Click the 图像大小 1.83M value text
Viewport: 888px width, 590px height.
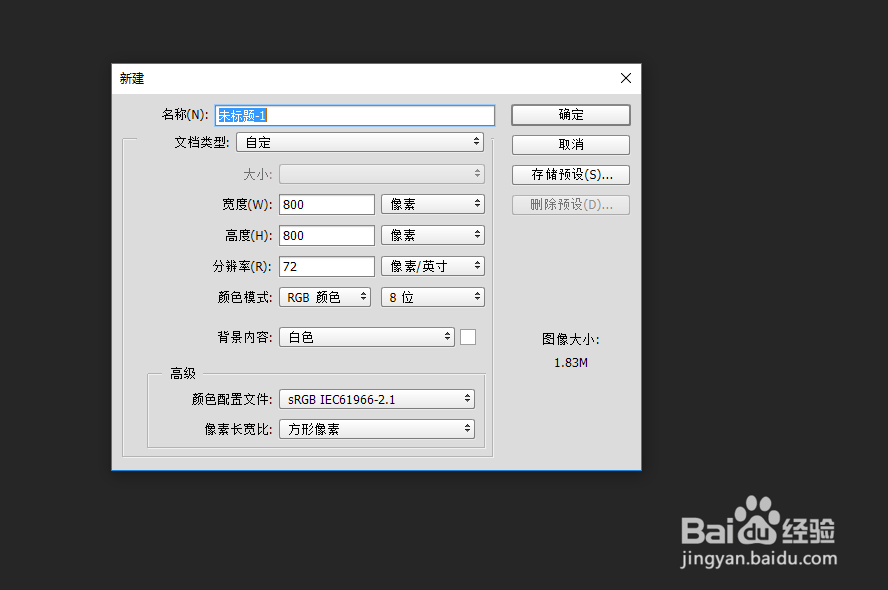click(571, 363)
